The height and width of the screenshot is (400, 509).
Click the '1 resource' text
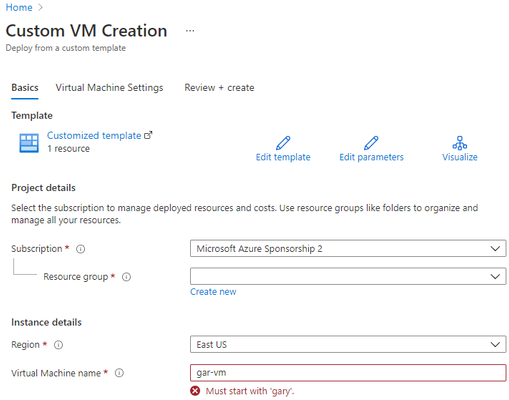coord(68,149)
